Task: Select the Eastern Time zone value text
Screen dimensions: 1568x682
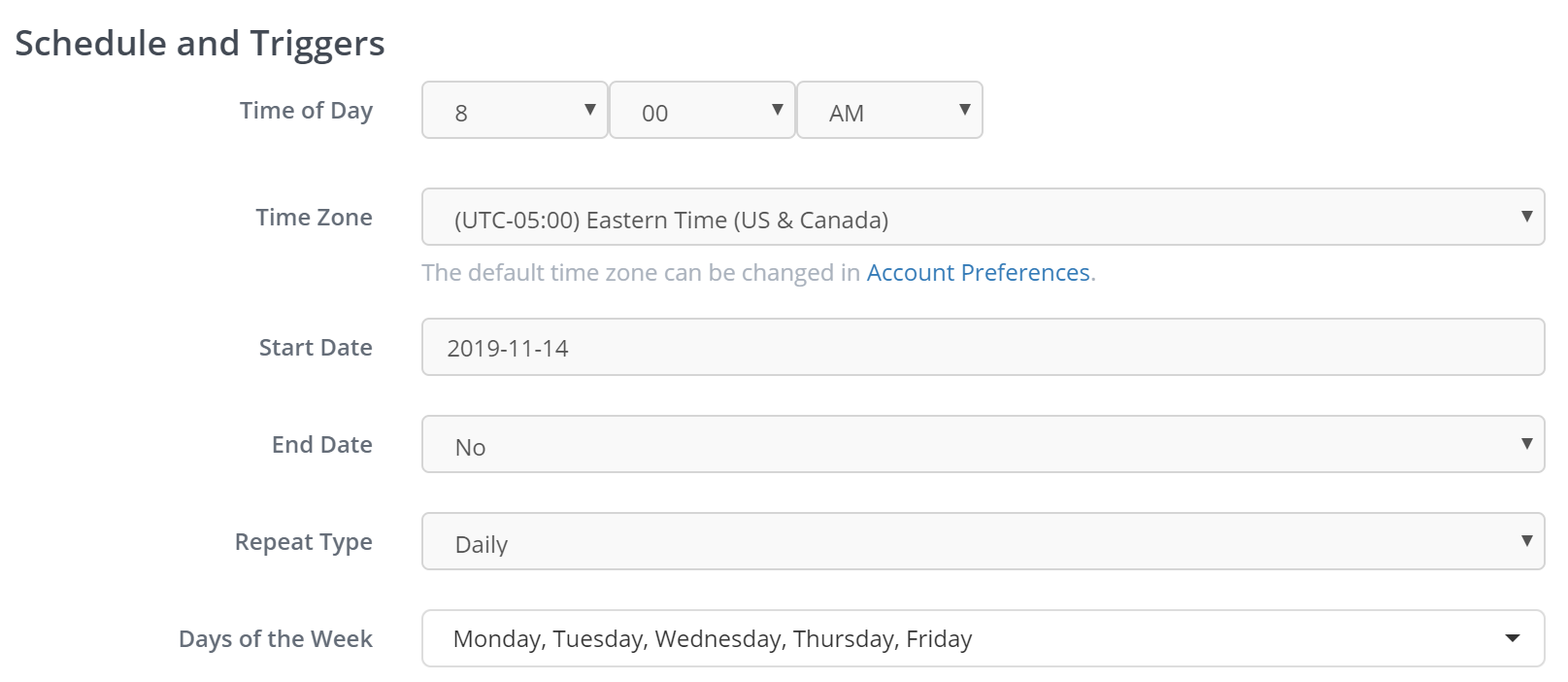Action: click(671, 221)
